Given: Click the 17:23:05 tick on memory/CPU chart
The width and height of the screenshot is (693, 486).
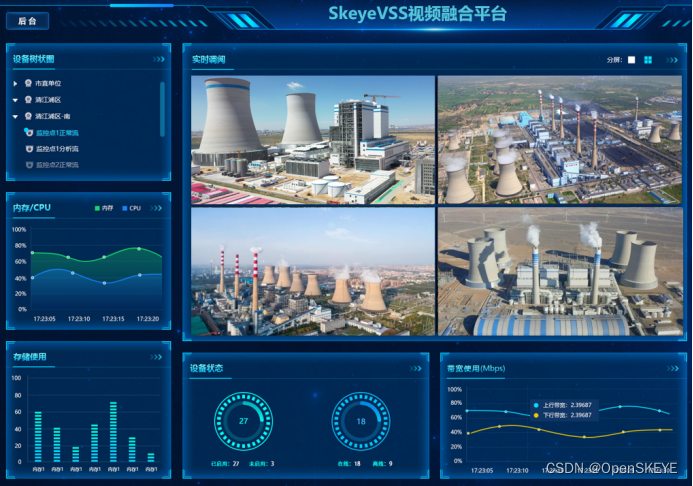Looking at the screenshot, I should (x=45, y=319).
